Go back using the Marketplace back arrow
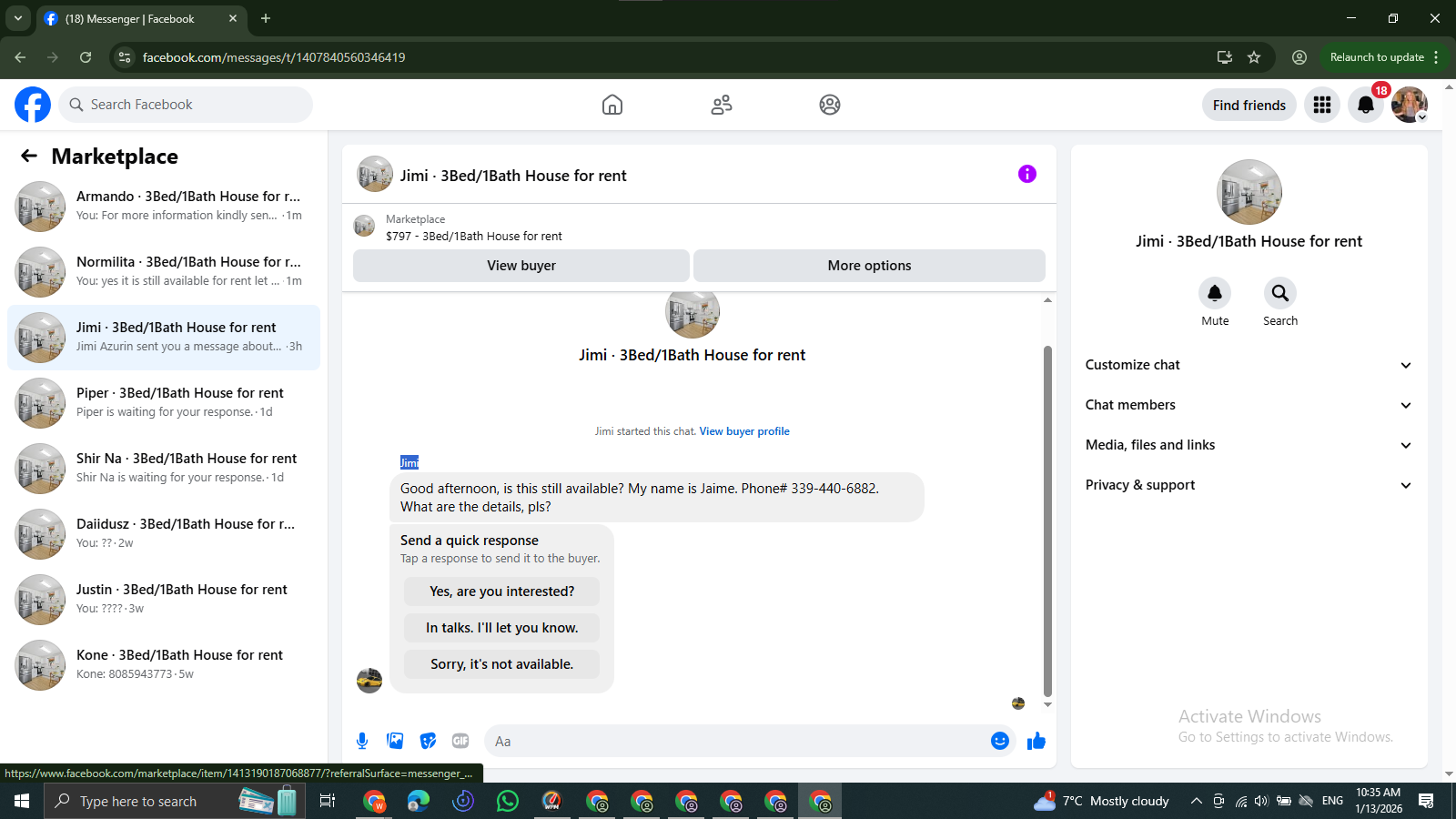 (29, 156)
